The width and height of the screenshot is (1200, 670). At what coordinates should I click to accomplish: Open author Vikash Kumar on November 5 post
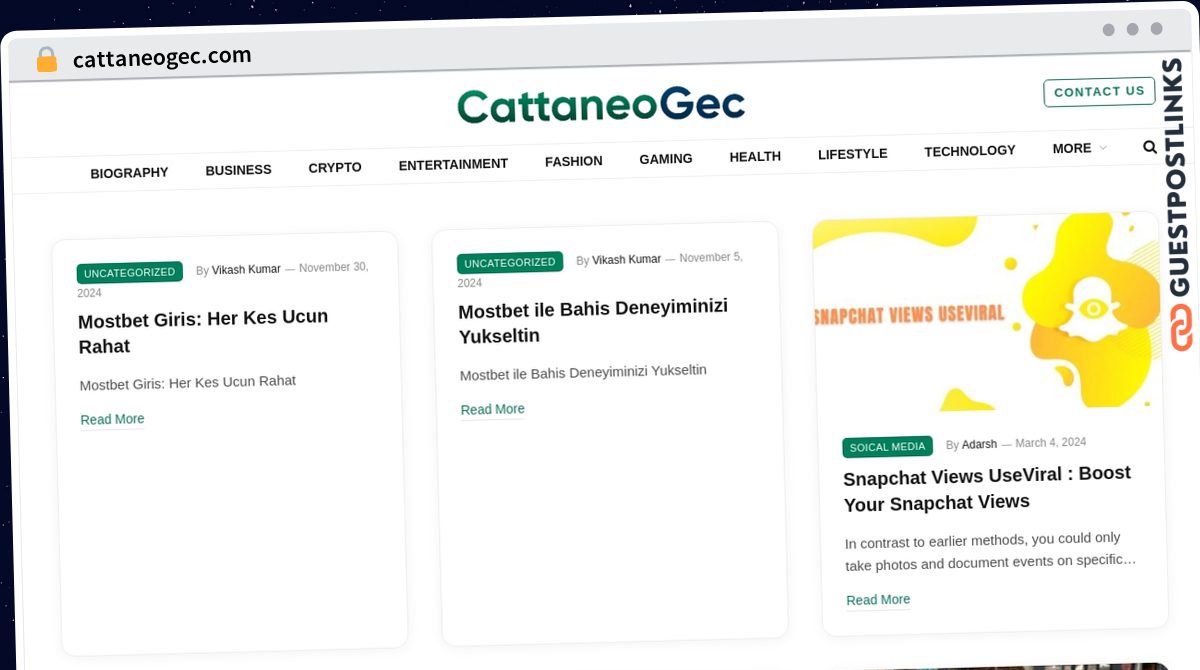[626, 260]
